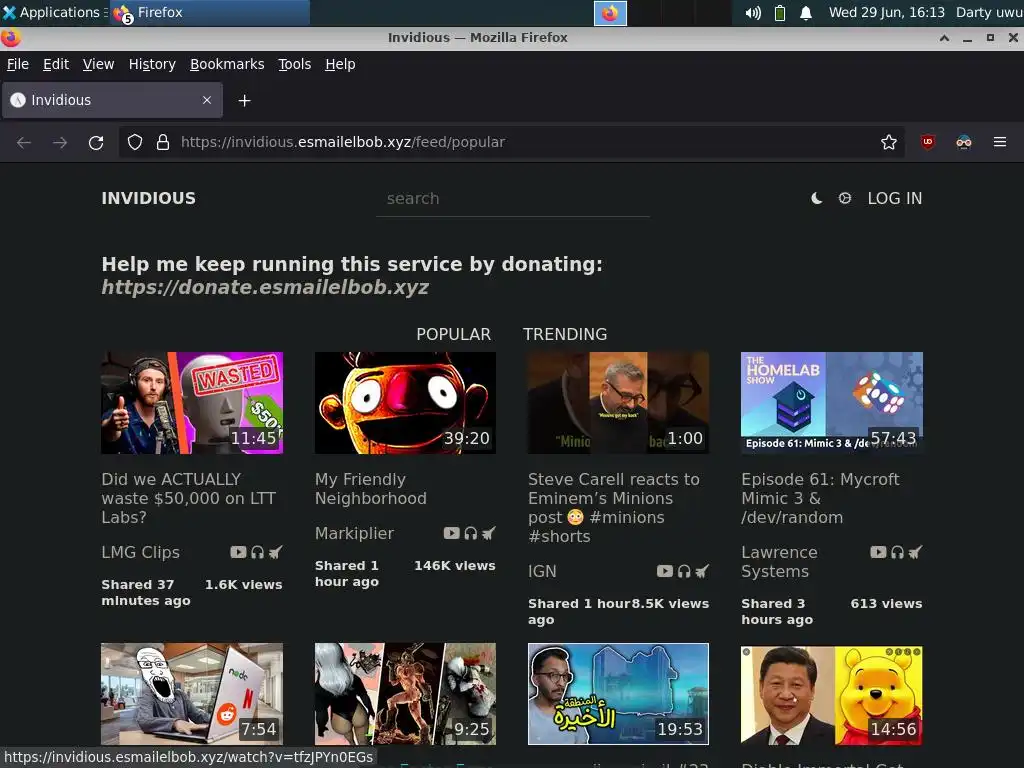The width and height of the screenshot is (1024, 768).
Task: Open the Edit menu
Action: [x=56, y=64]
